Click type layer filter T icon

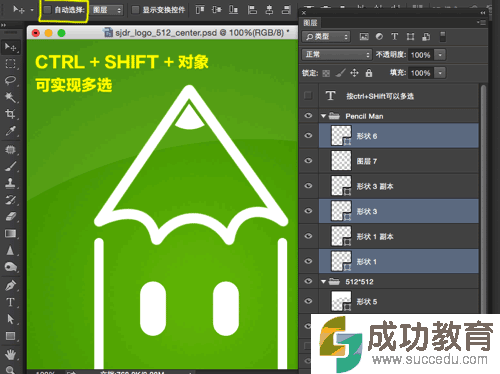click(395, 37)
